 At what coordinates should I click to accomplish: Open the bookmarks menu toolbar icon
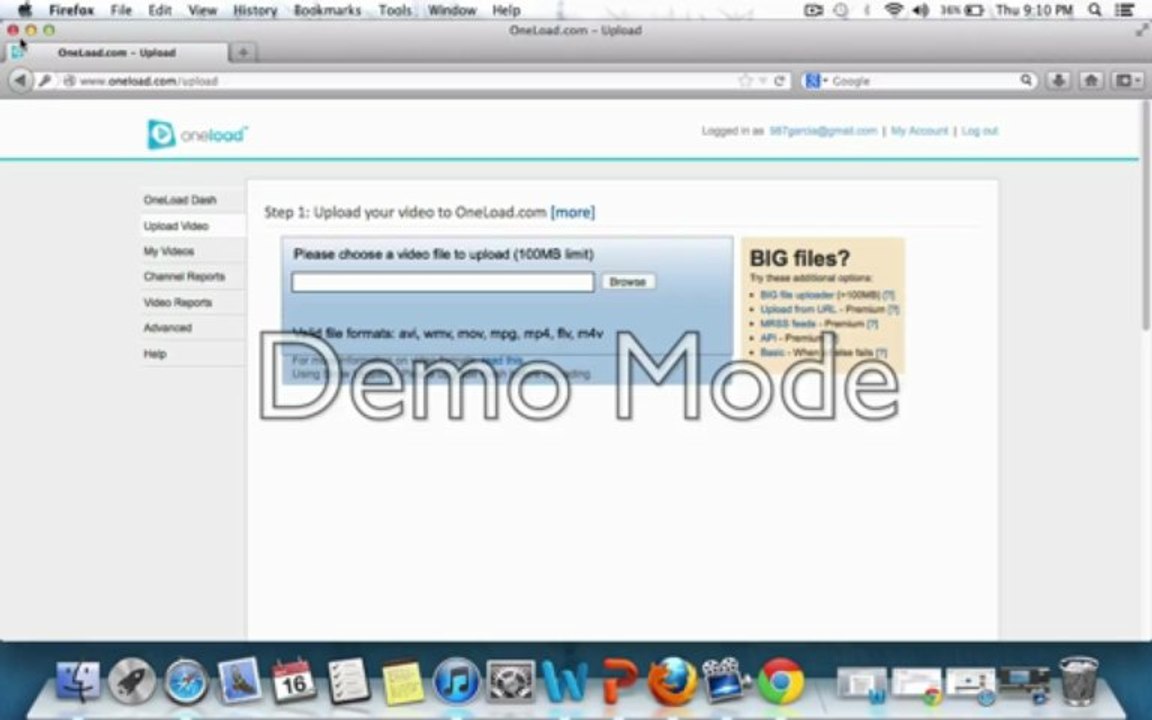coord(1128,80)
